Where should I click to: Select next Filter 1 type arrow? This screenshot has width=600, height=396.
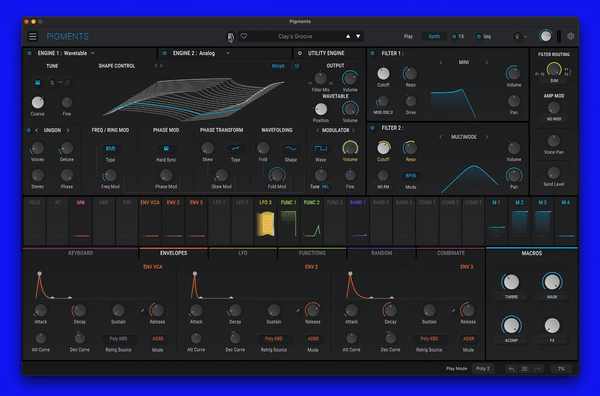point(487,62)
